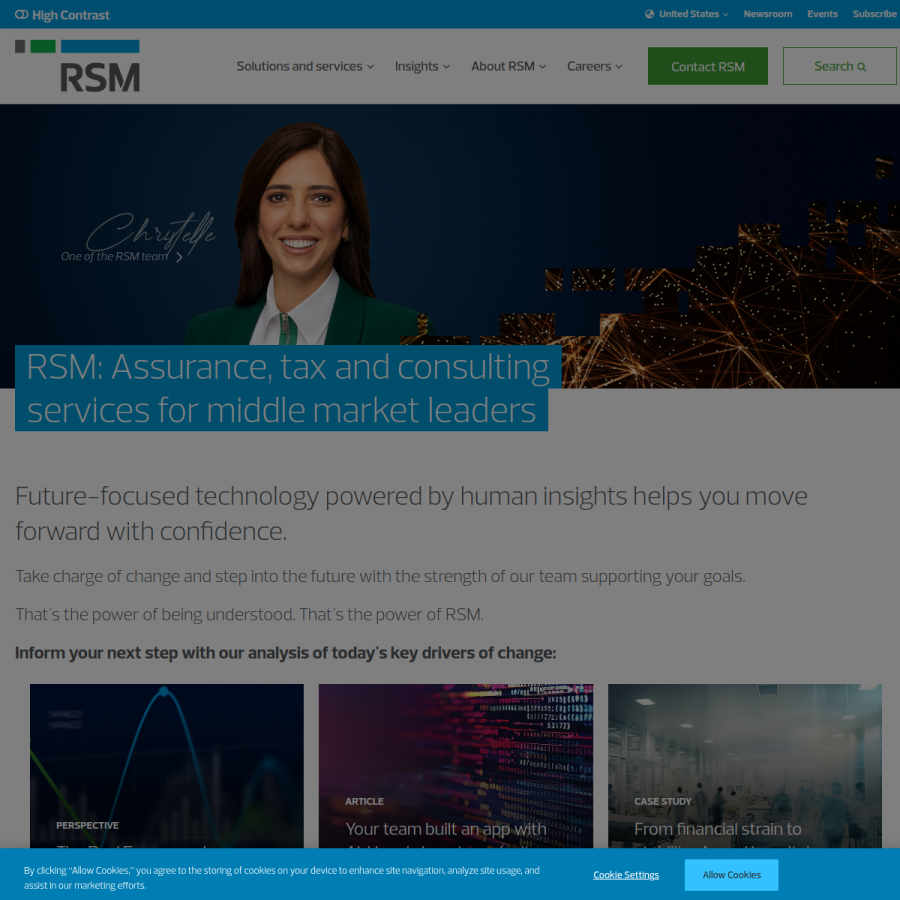Click the RSM logo
900x900 pixels.
click(x=77, y=66)
